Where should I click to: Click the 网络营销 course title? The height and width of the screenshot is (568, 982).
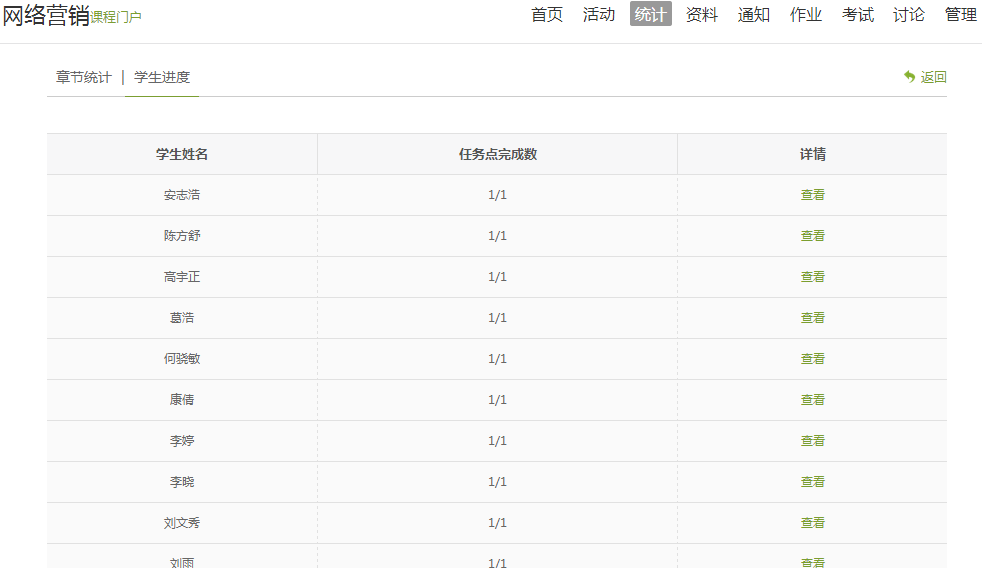point(46,15)
